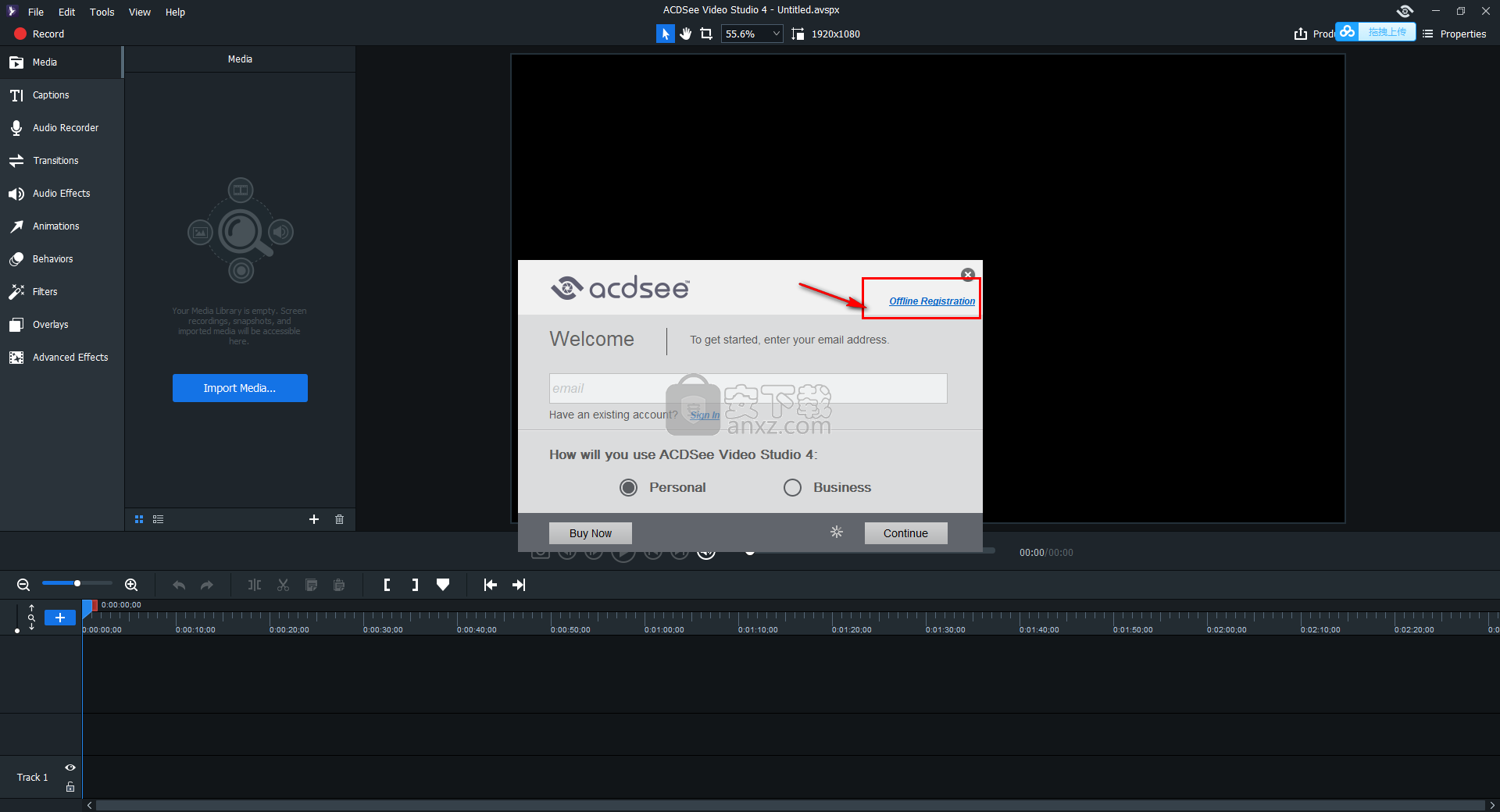Undo the last action
The height and width of the screenshot is (812, 1500).
tap(179, 585)
